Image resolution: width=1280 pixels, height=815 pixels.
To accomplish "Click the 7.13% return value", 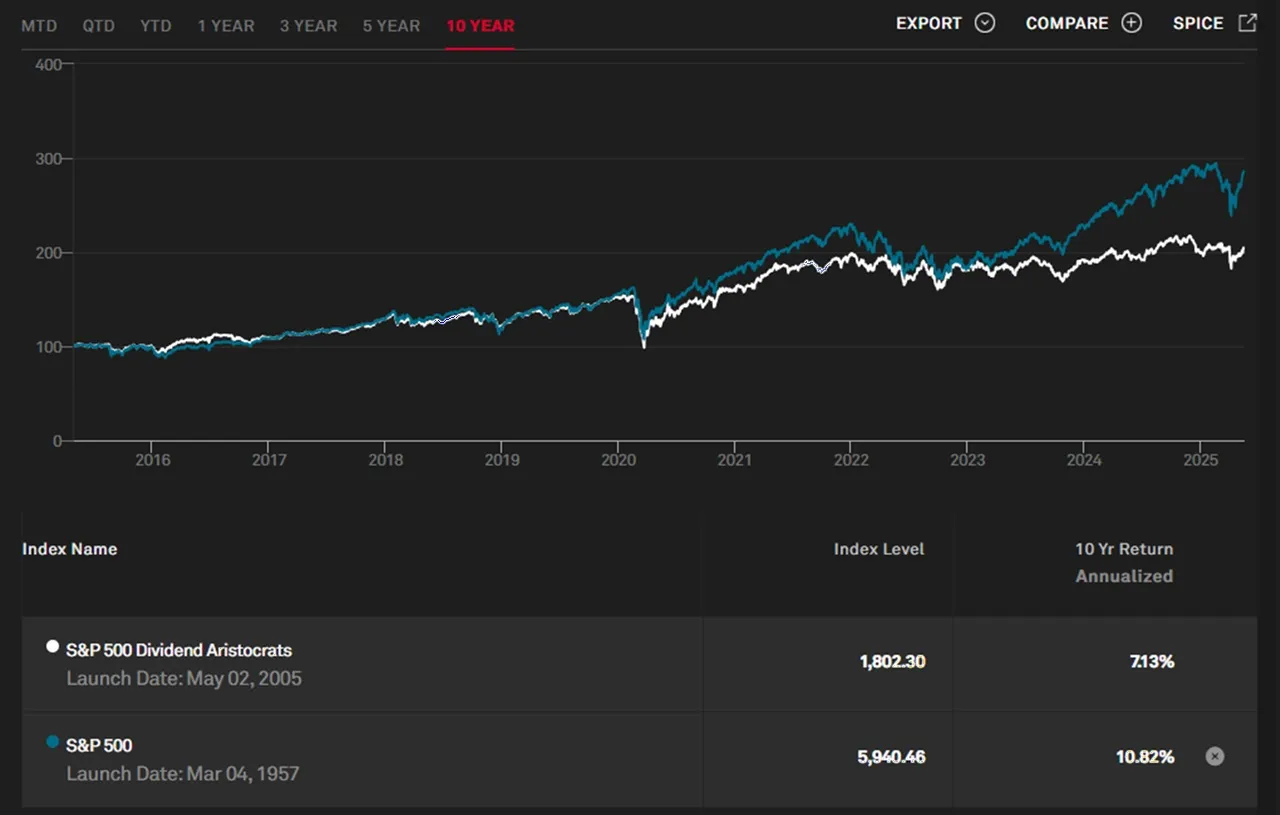I will 1152,662.
